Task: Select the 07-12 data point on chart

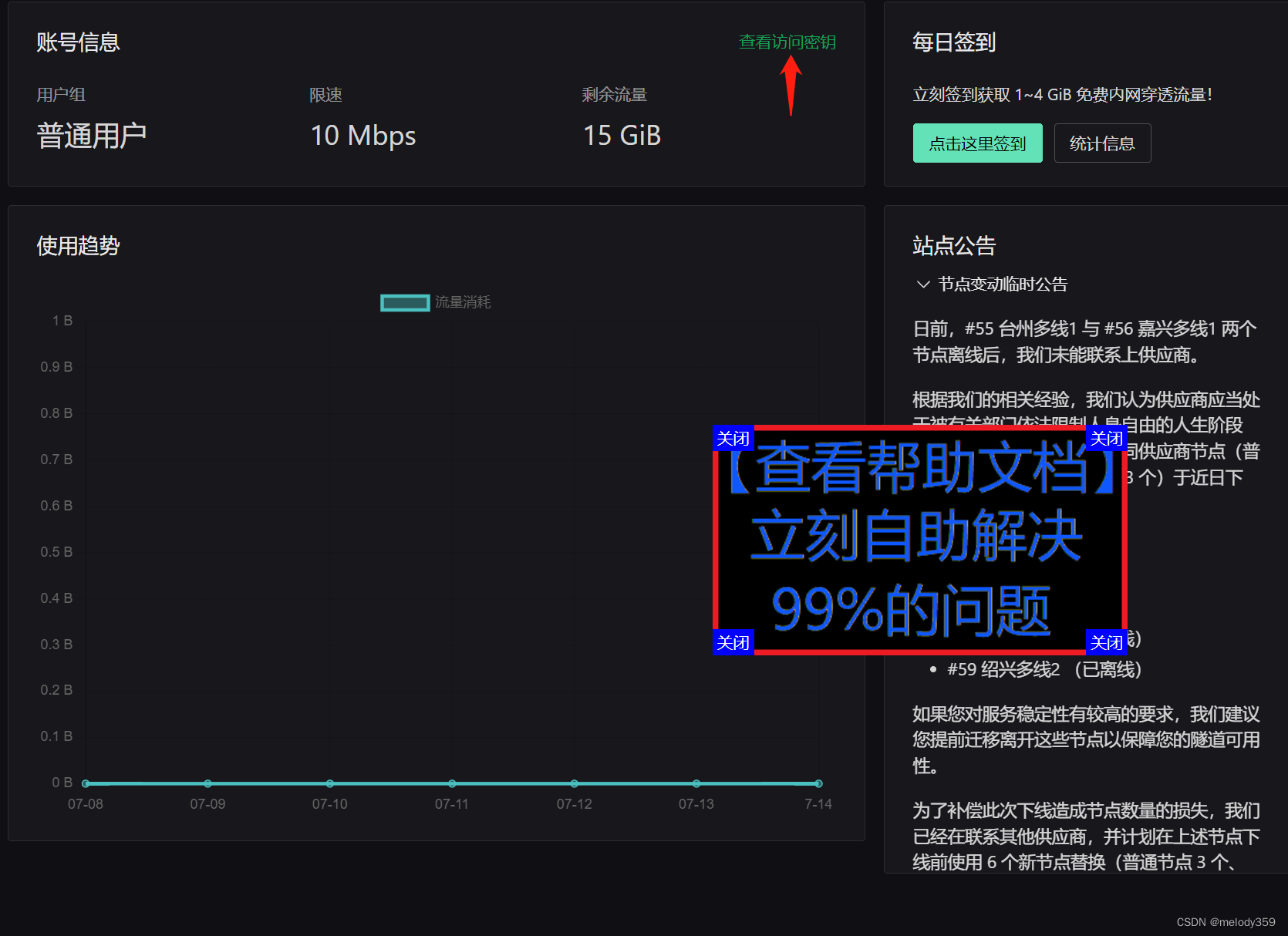Action: 574,783
